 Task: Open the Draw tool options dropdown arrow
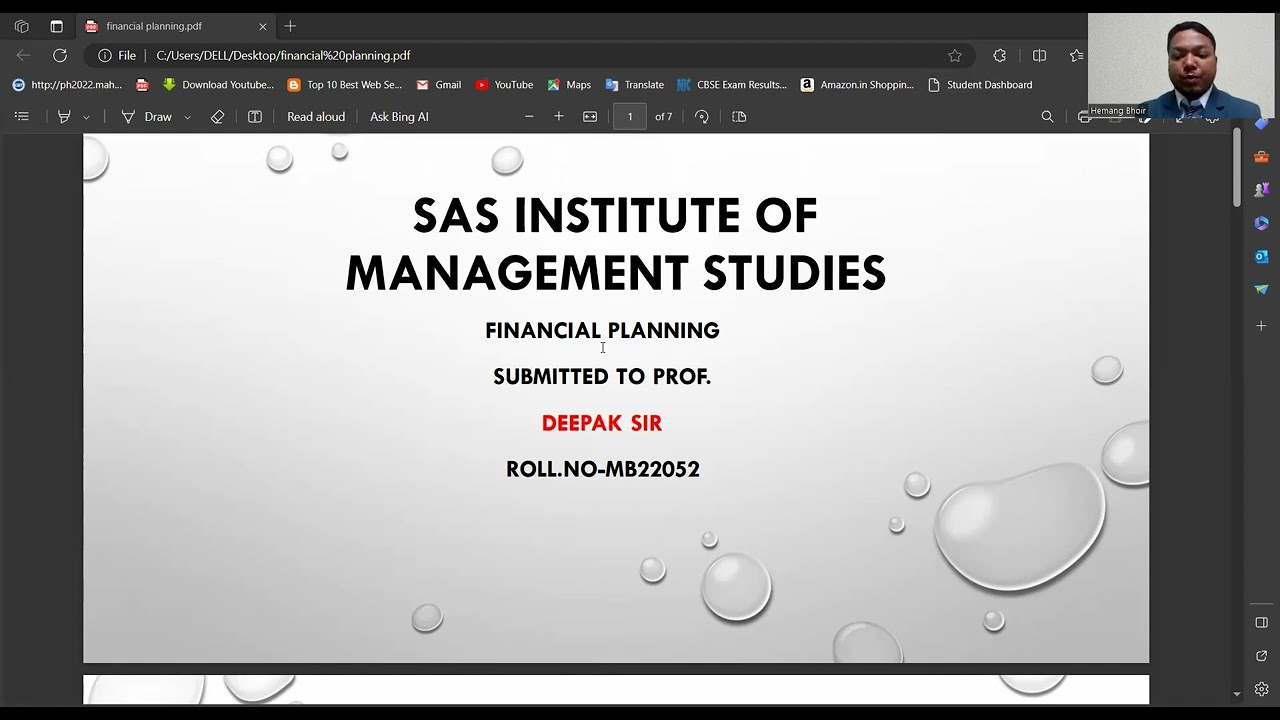(187, 117)
